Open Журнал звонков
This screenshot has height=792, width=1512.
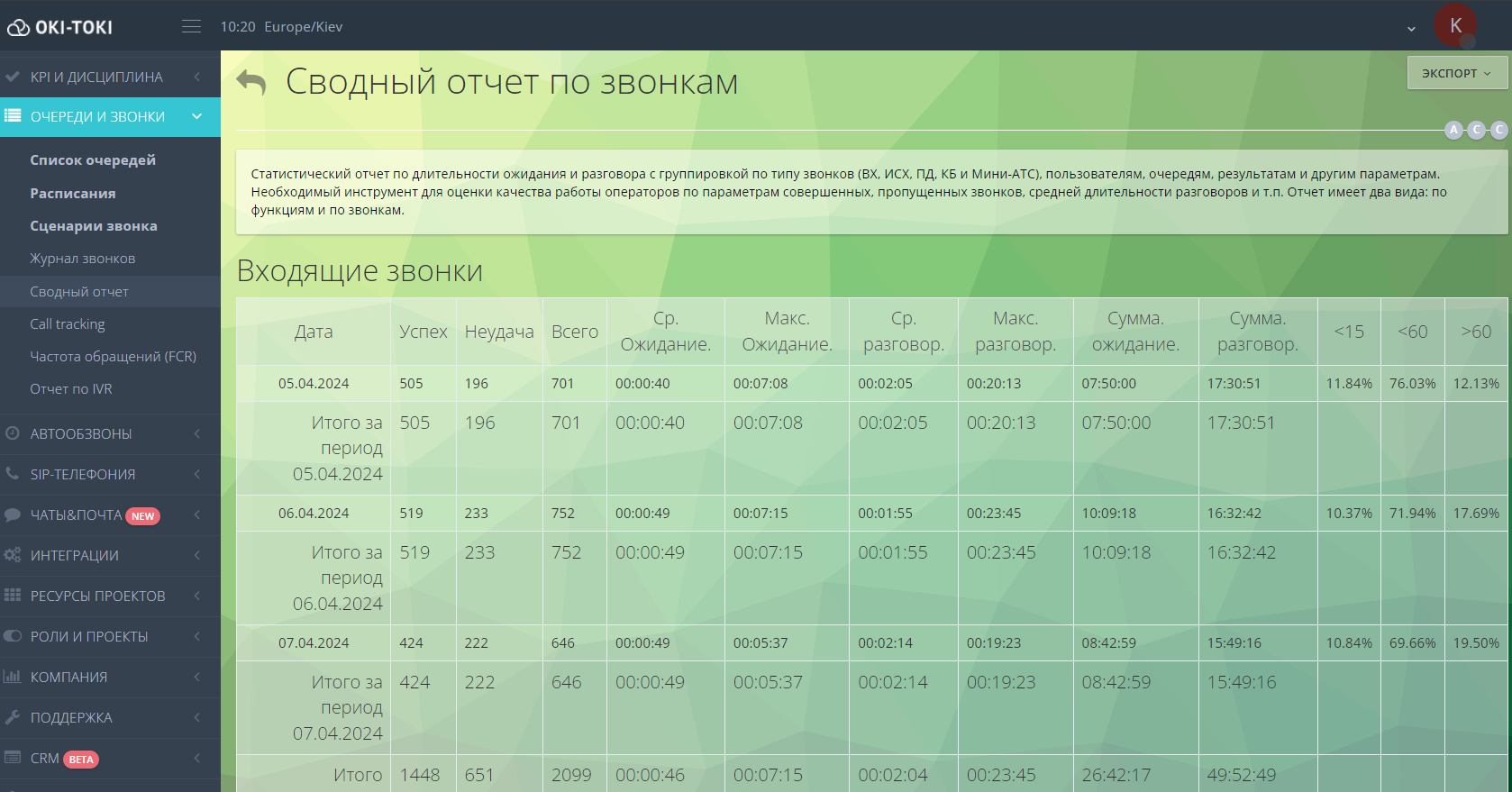[83, 258]
